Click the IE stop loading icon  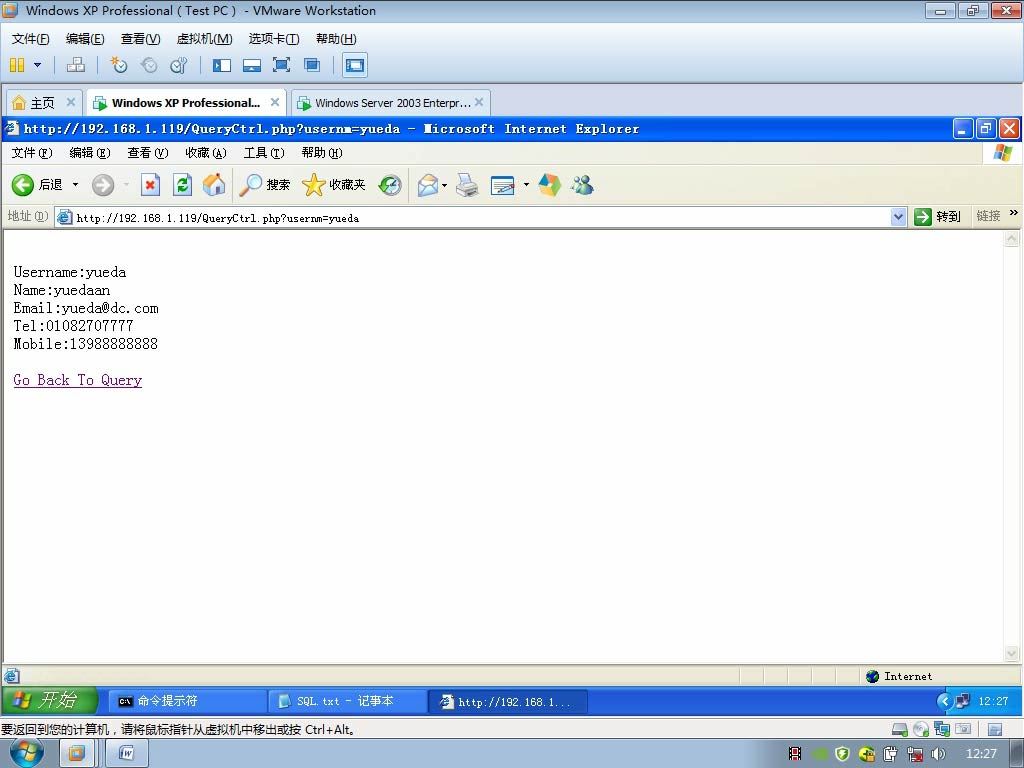tap(151, 185)
